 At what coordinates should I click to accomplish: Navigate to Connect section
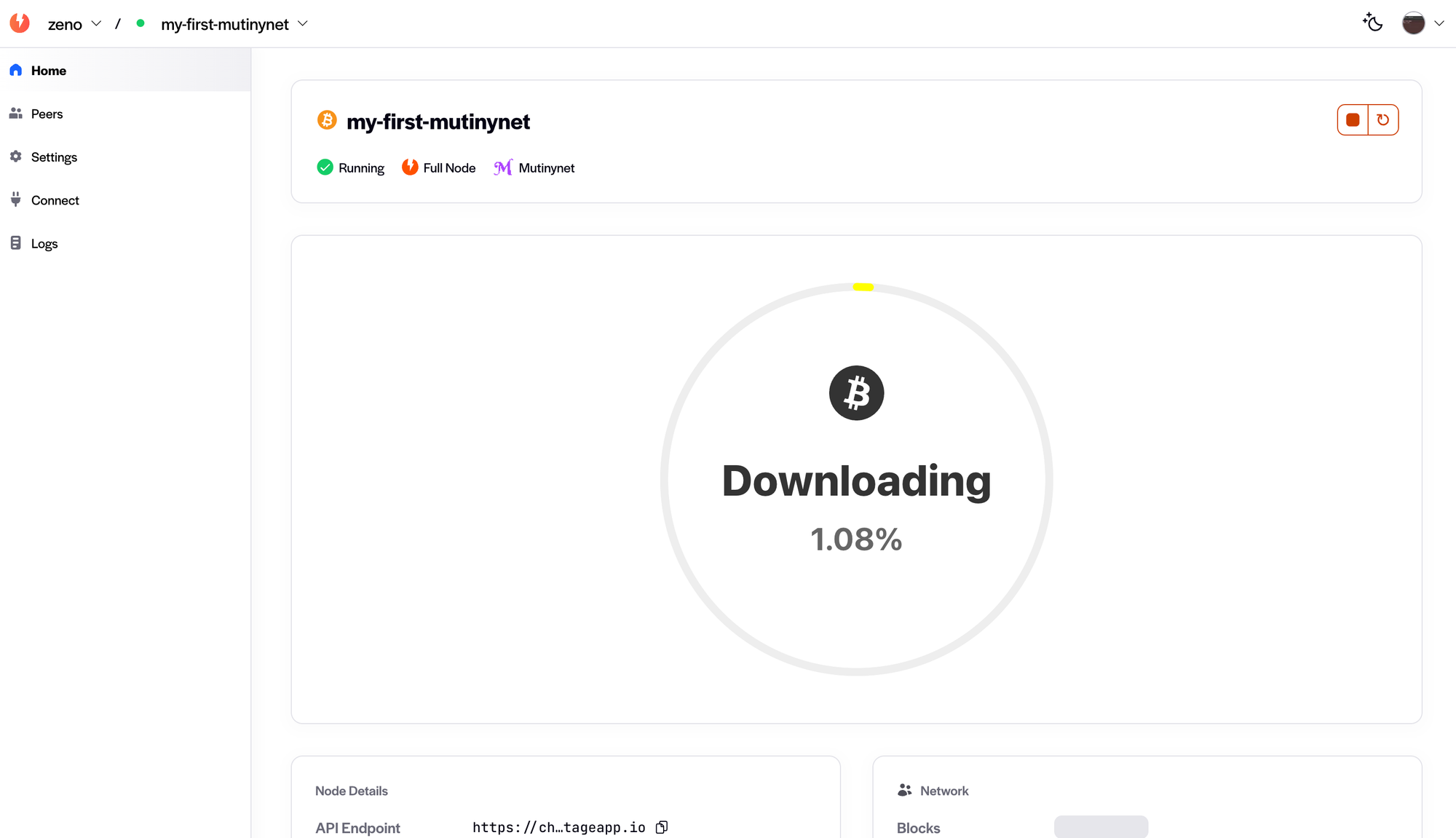(55, 200)
